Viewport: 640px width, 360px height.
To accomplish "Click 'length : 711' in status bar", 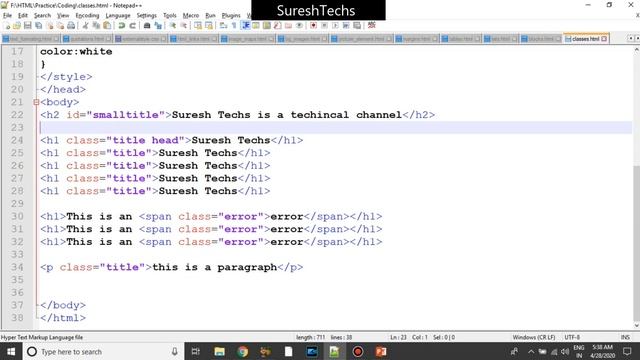I will click(x=311, y=338).
